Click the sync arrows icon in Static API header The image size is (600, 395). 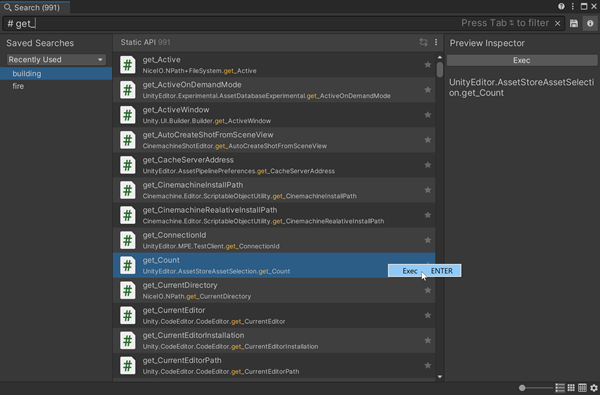(423, 42)
